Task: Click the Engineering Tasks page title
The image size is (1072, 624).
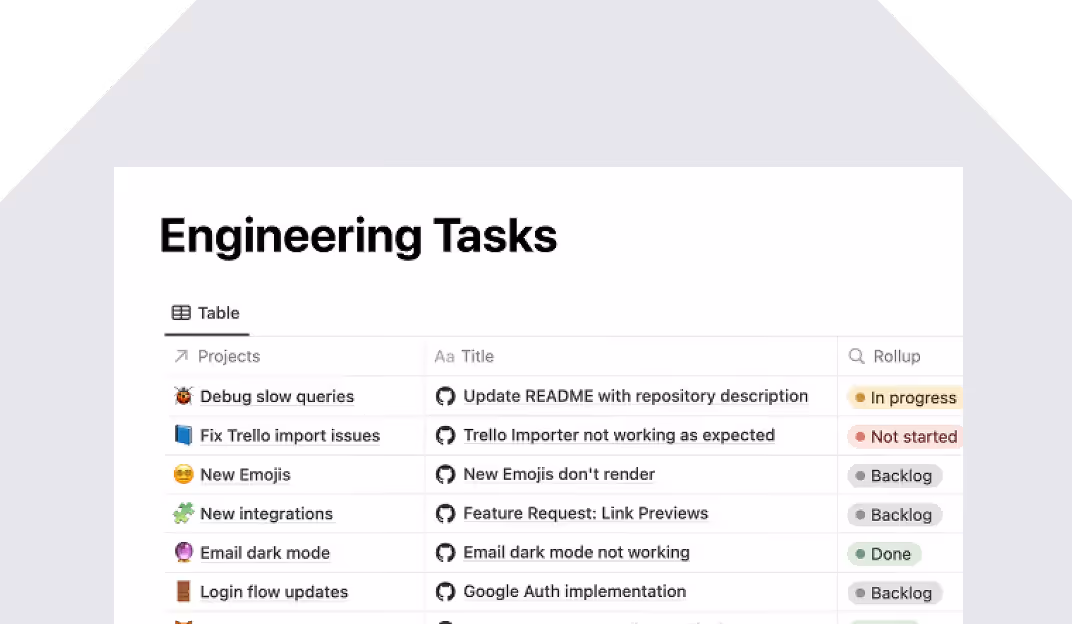Action: click(x=358, y=236)
